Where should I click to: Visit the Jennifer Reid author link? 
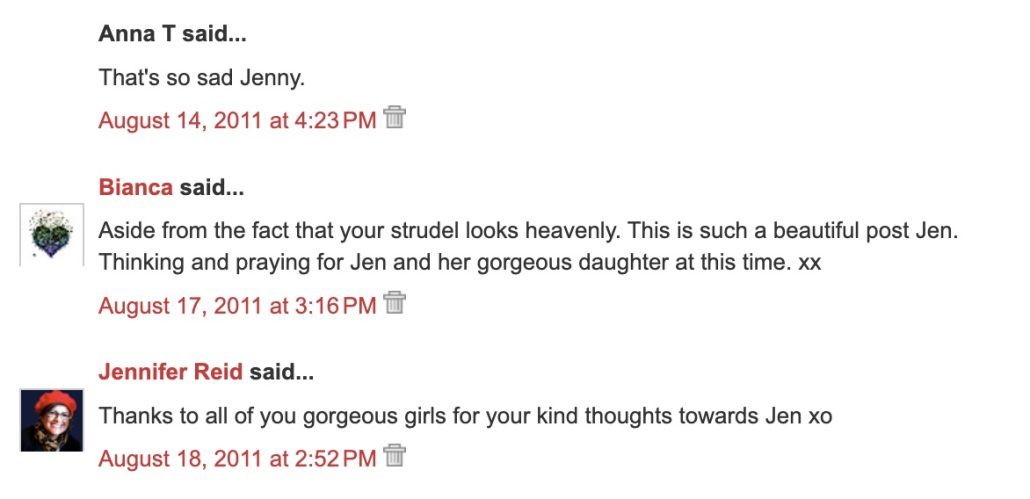click(x=170, y=373)
